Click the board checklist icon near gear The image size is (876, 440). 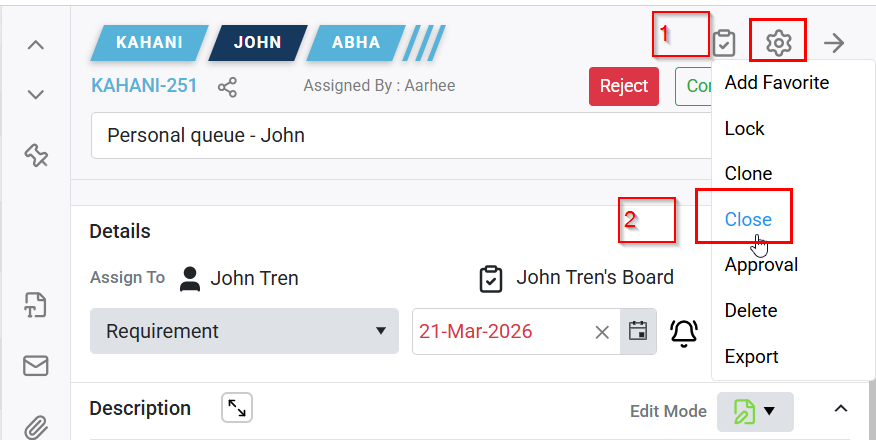(724, 43)
